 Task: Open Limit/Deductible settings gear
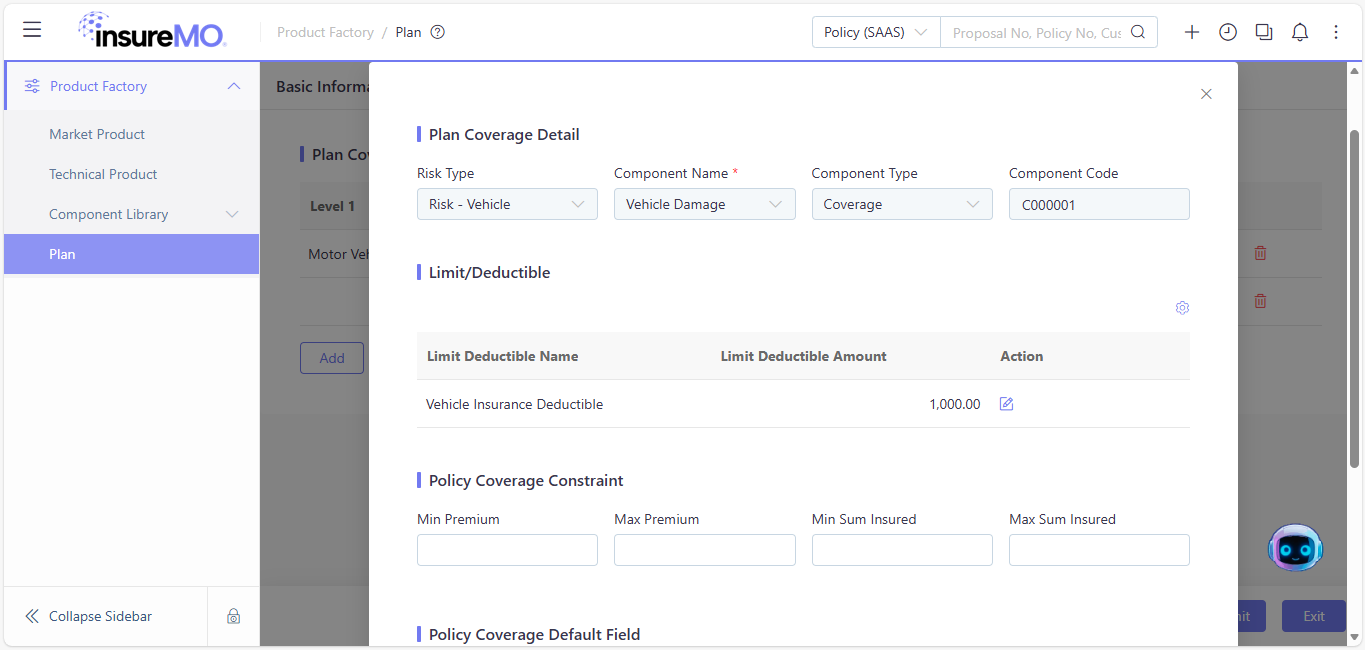click(1182, 308)
